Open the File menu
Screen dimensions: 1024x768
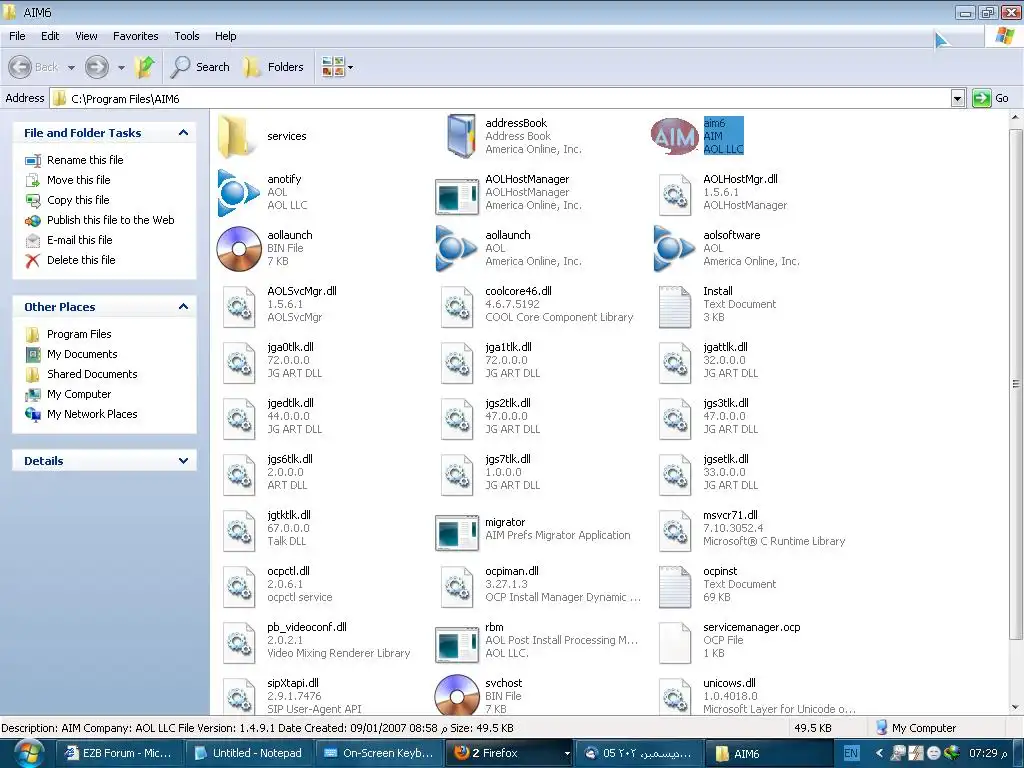[x=17, y=36]
